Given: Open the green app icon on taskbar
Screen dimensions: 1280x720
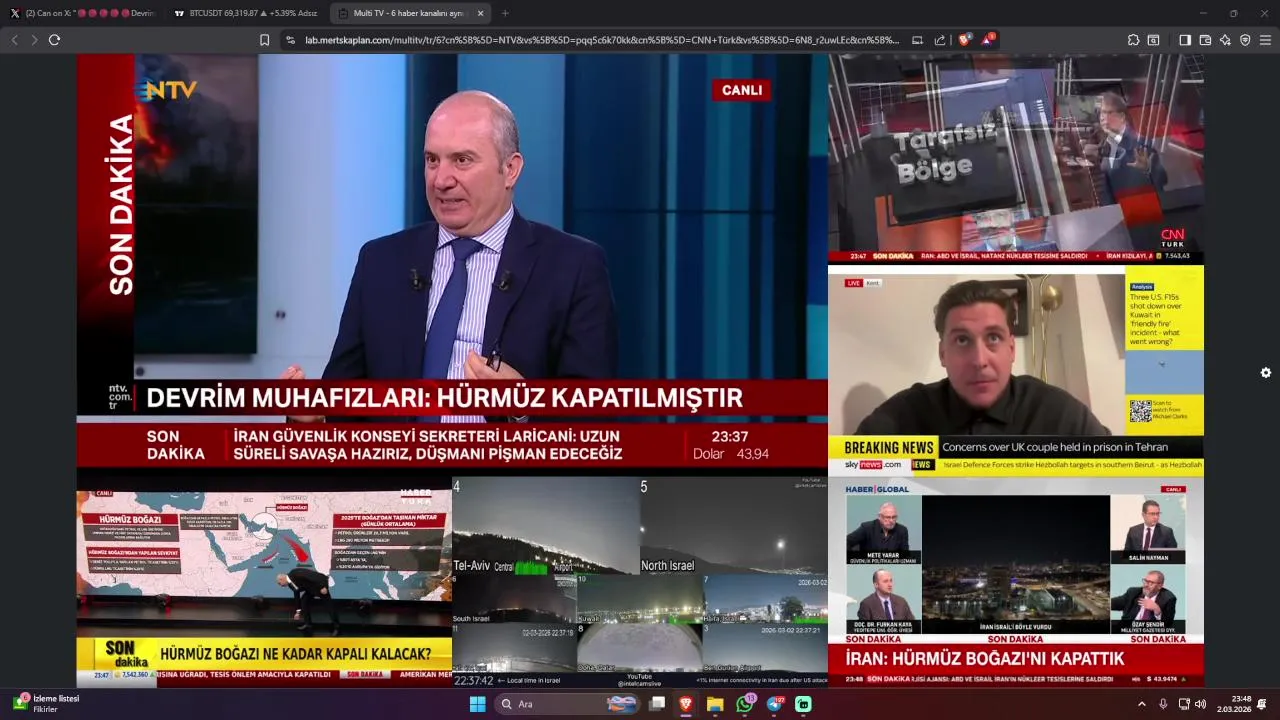Looking at the screenshot, I should [803, 704].
